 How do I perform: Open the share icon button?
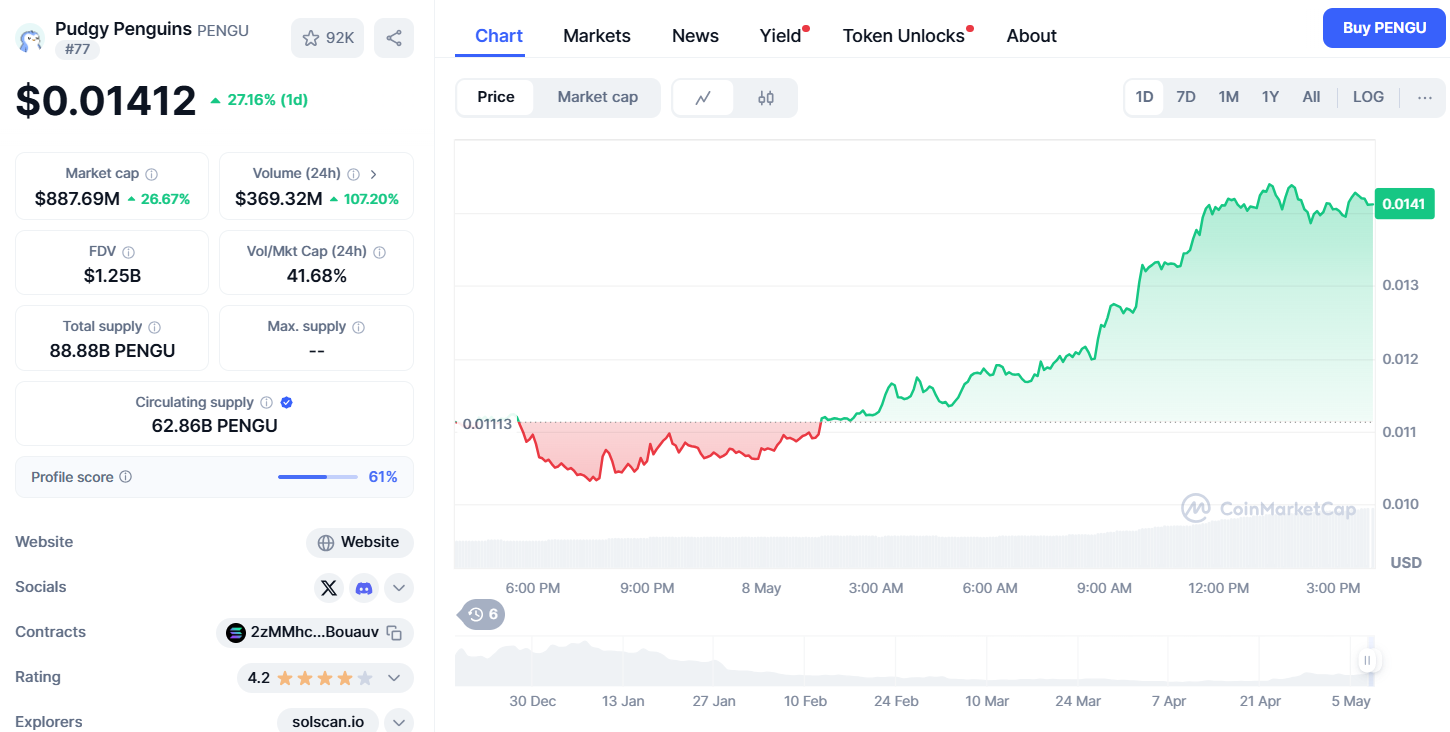[x=394, y=38]
